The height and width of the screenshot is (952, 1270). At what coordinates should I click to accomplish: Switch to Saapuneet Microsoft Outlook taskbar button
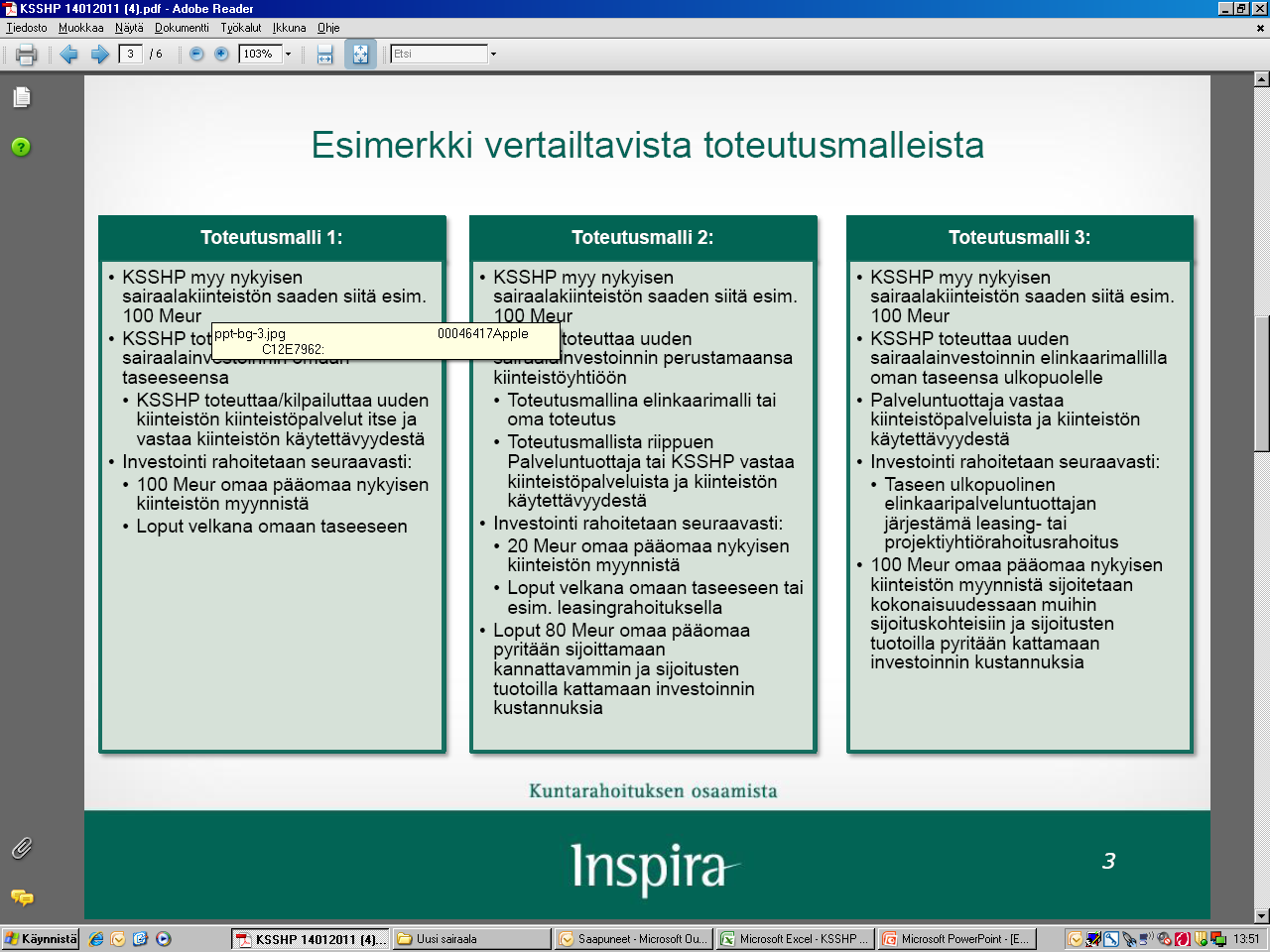pos(633,938)
